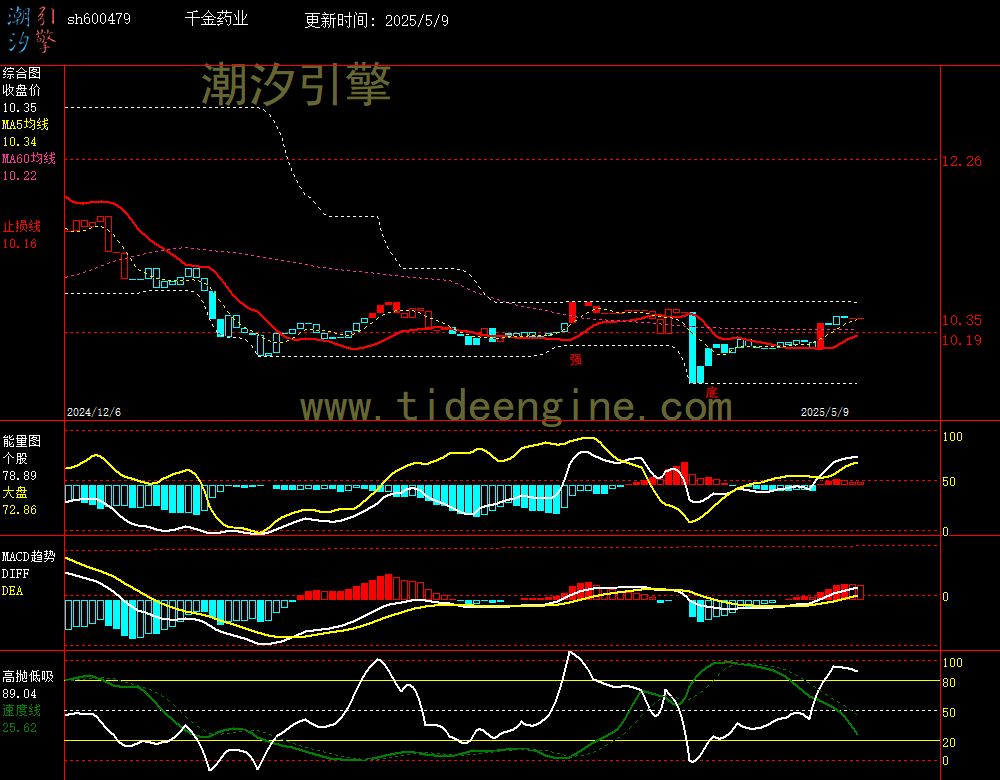Click the 50 mark on the 高抛低吸 axis
This screenshot has height=780, width=1000.
point(949,712)
